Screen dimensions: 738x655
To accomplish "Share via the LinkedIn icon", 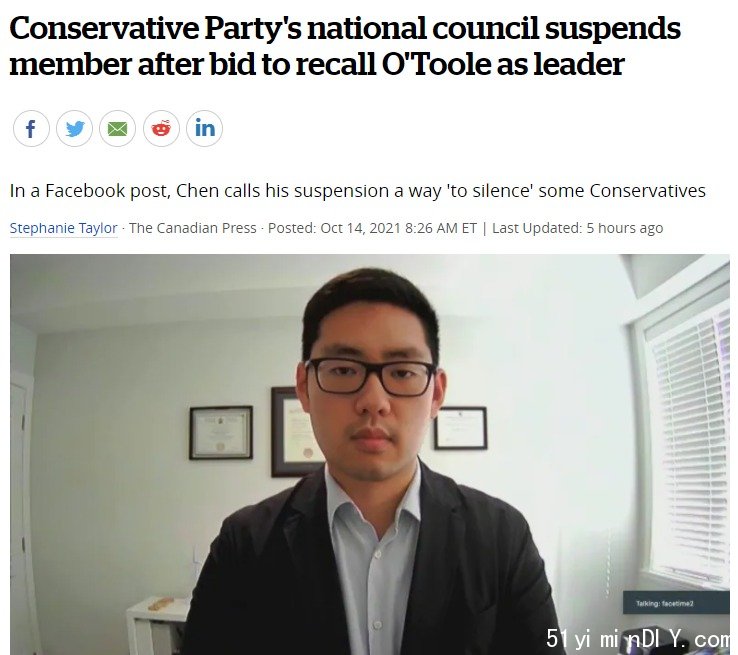I will [204, 128].
